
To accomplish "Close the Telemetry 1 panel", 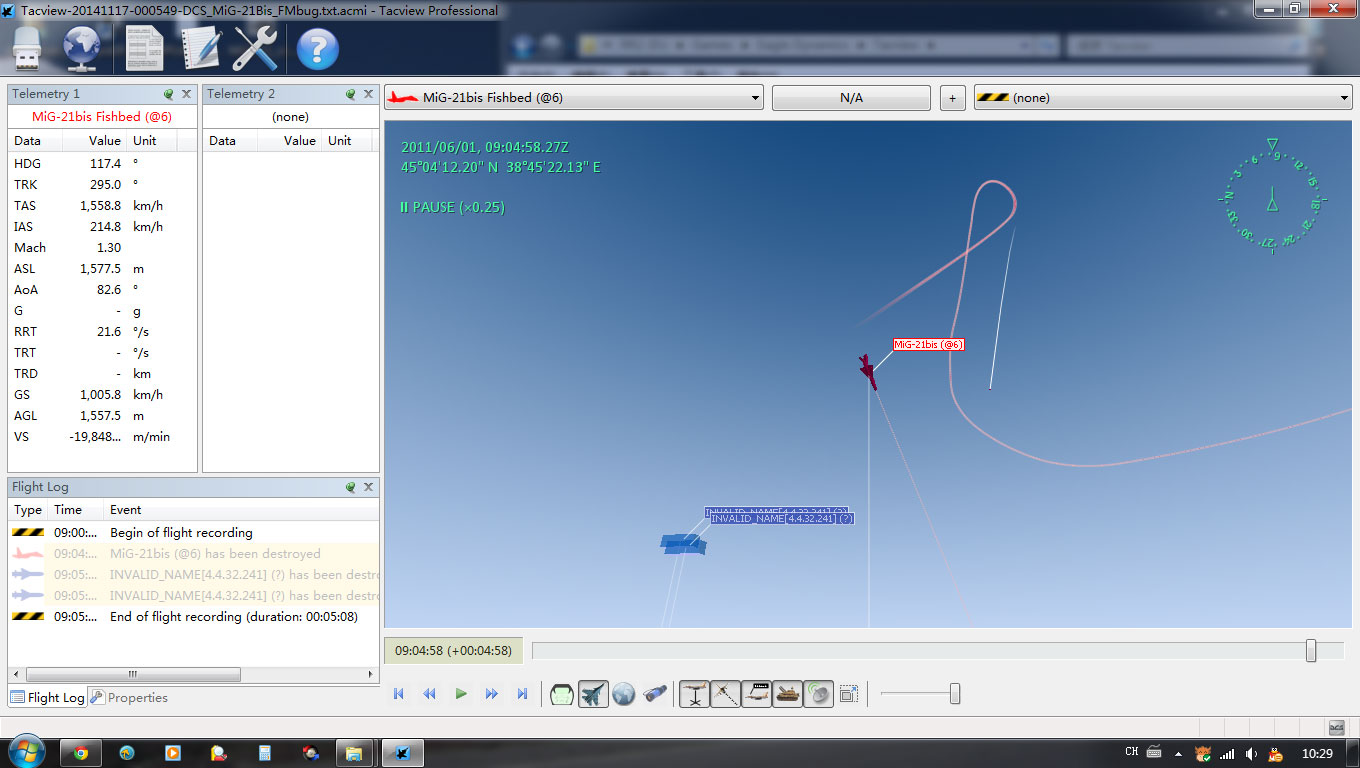I will 186,94.
